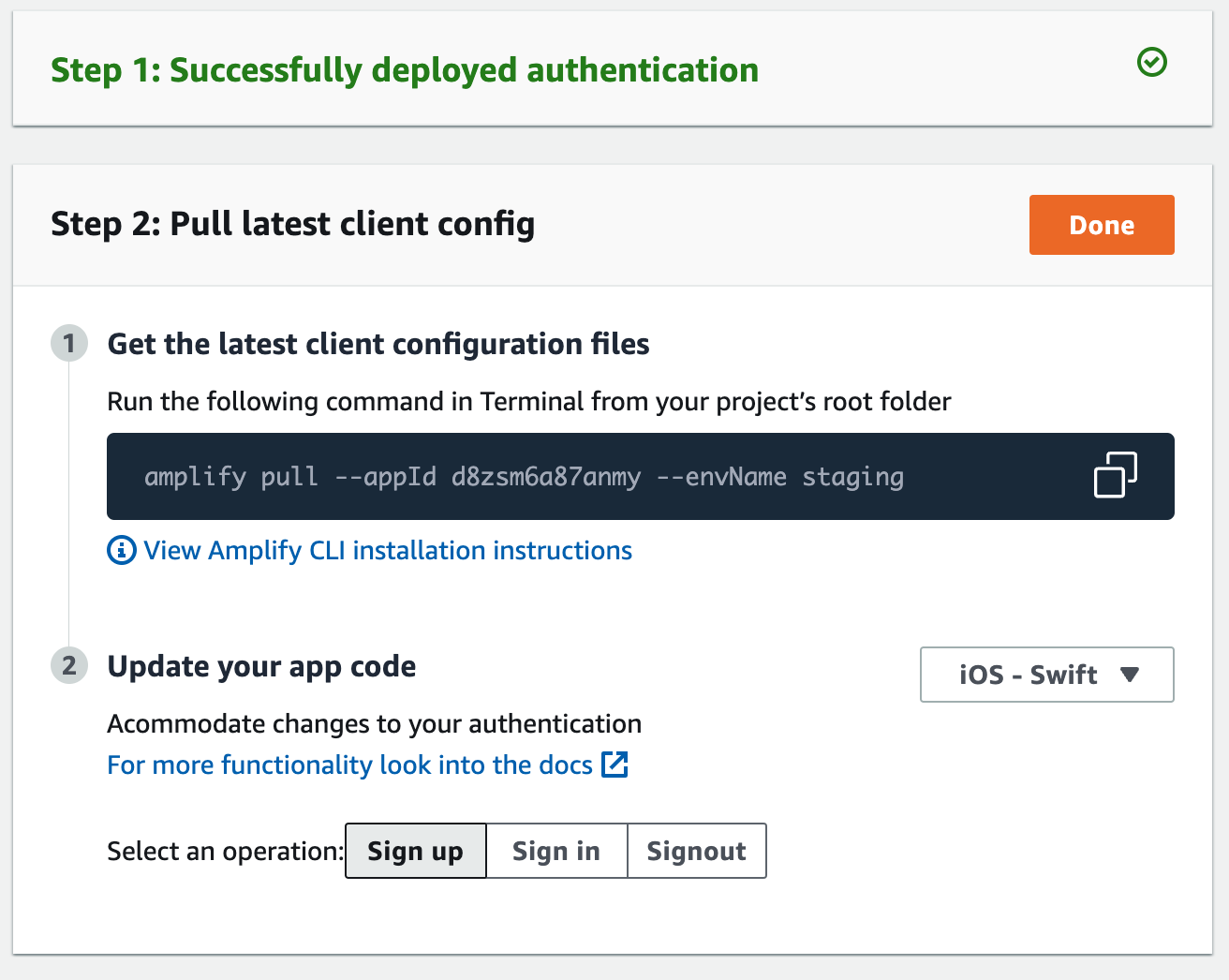This screenshot has height=980, width=1229.
Task: Expand the Step 1 deployed authentication panel
Action: point(613,69)
